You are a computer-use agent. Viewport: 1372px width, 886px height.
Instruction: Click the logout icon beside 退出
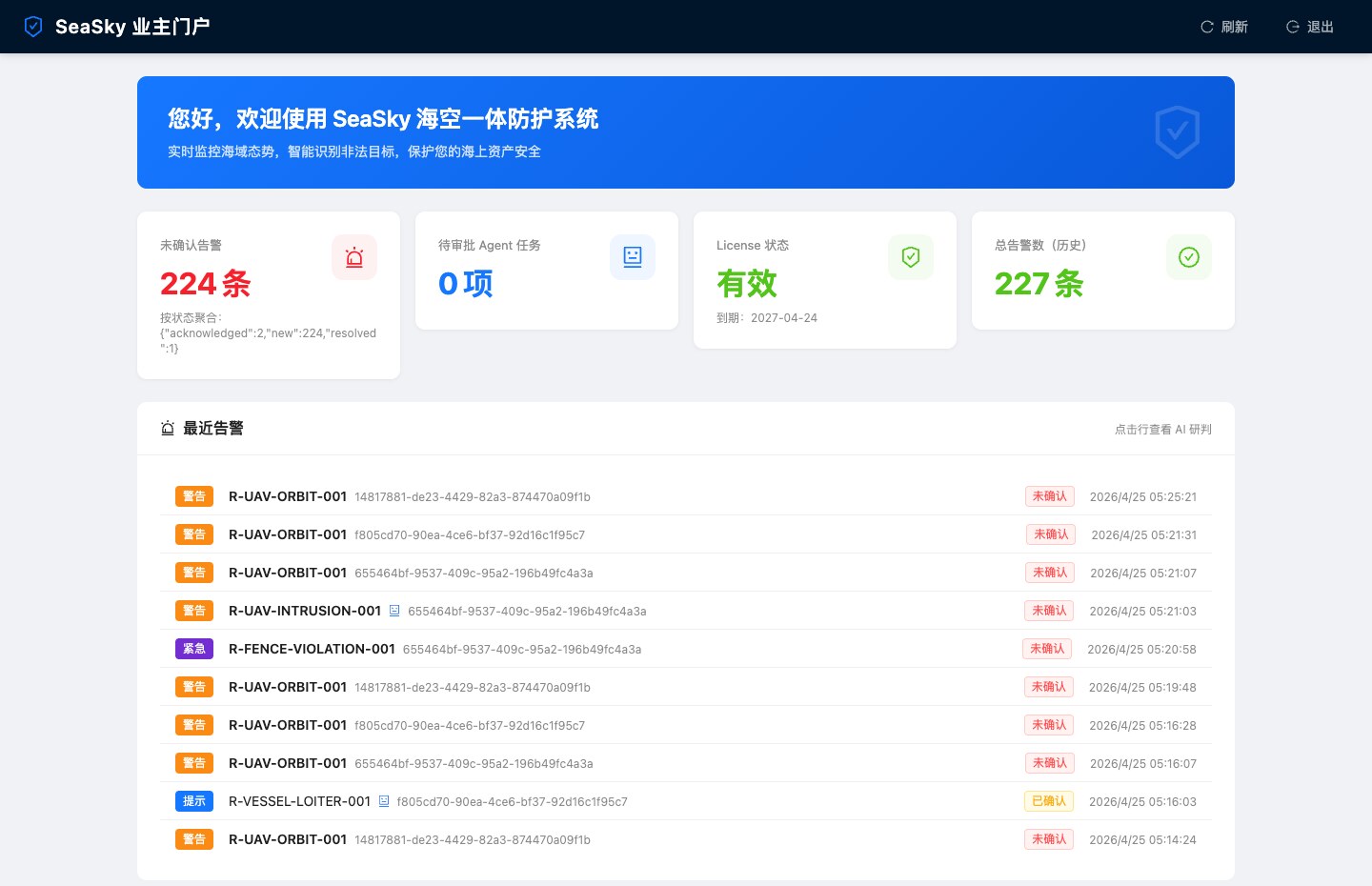pos(1293,27)
